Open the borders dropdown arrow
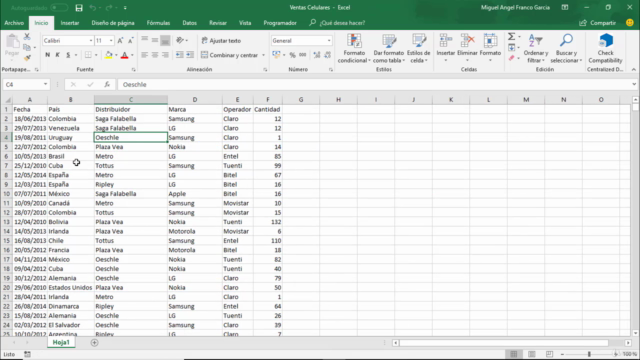This screenshot has width=640, height=360. pos(96,55)
